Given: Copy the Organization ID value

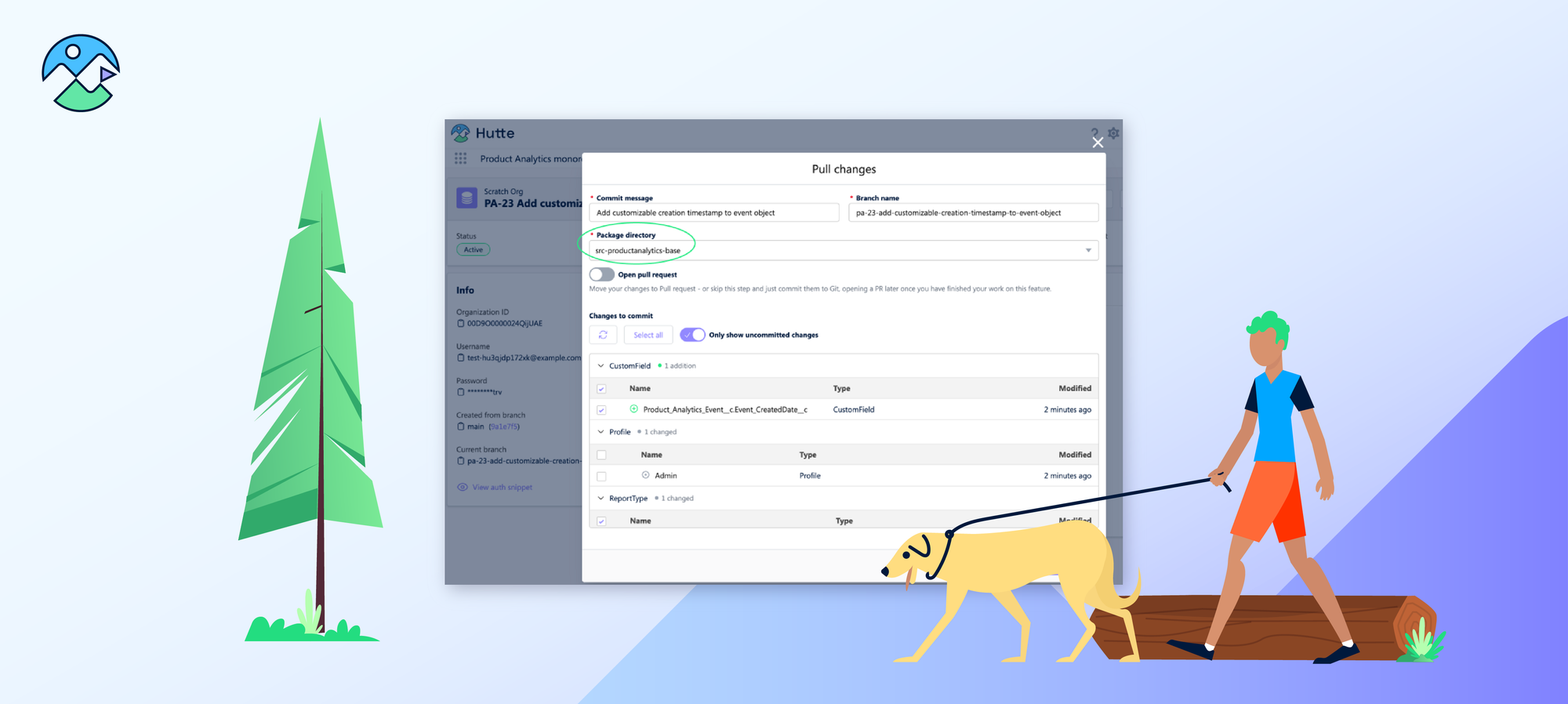Looking at the screenshot, I should click(461, 323).
